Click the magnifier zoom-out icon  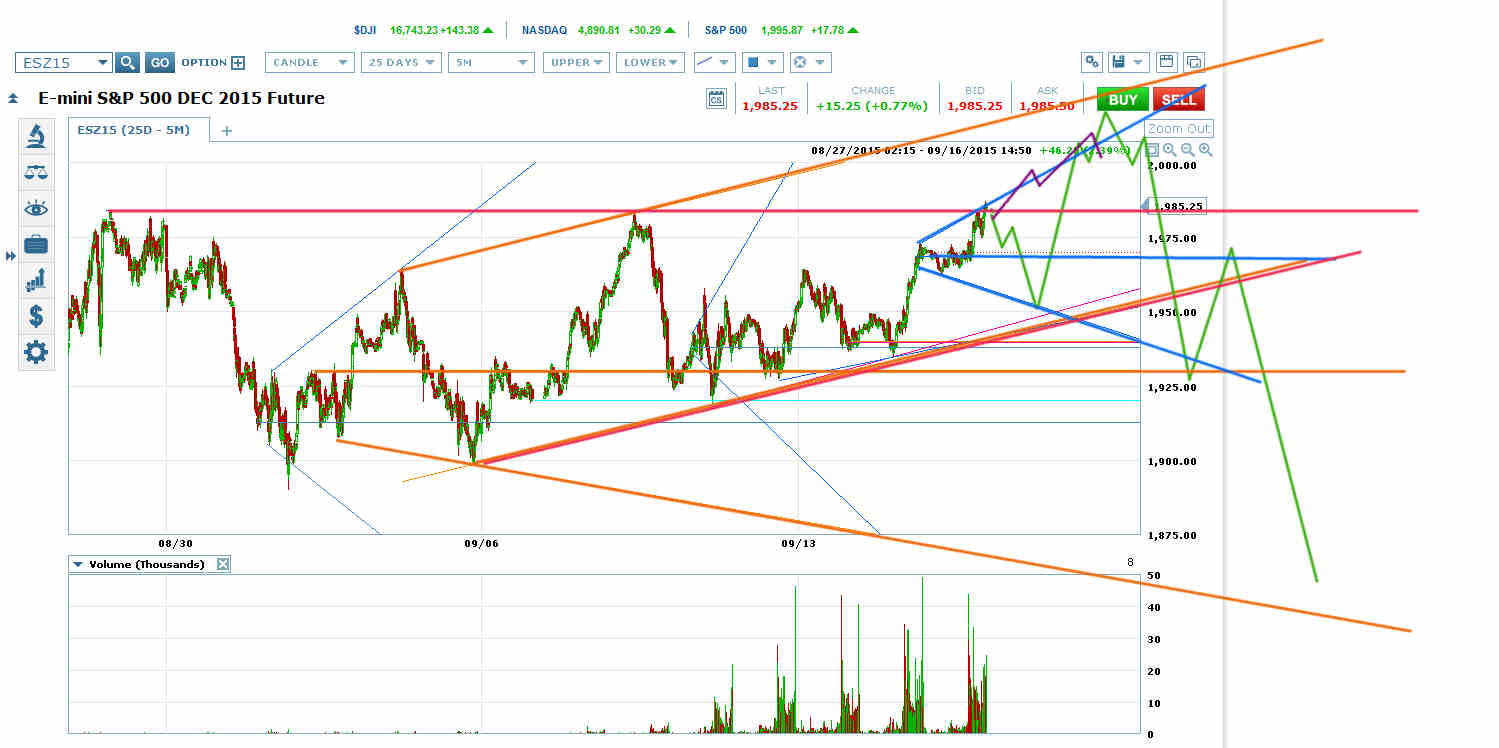pyautogui.click(x=1187, y=149)
